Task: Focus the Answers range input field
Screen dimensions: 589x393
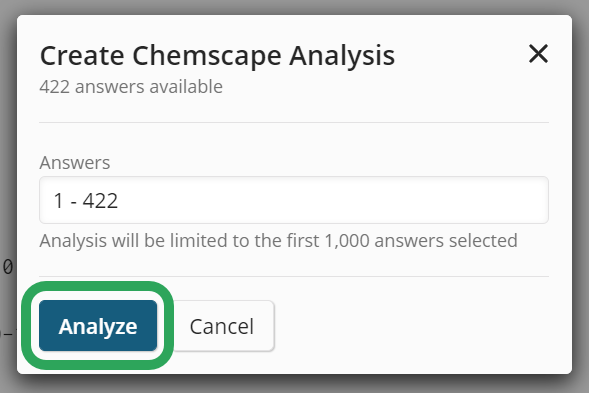Action: (x=294, y=200)
